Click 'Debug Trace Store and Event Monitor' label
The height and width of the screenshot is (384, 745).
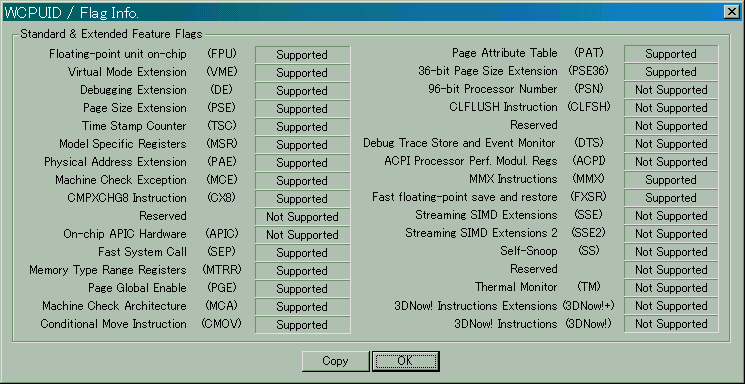point(459,143)
